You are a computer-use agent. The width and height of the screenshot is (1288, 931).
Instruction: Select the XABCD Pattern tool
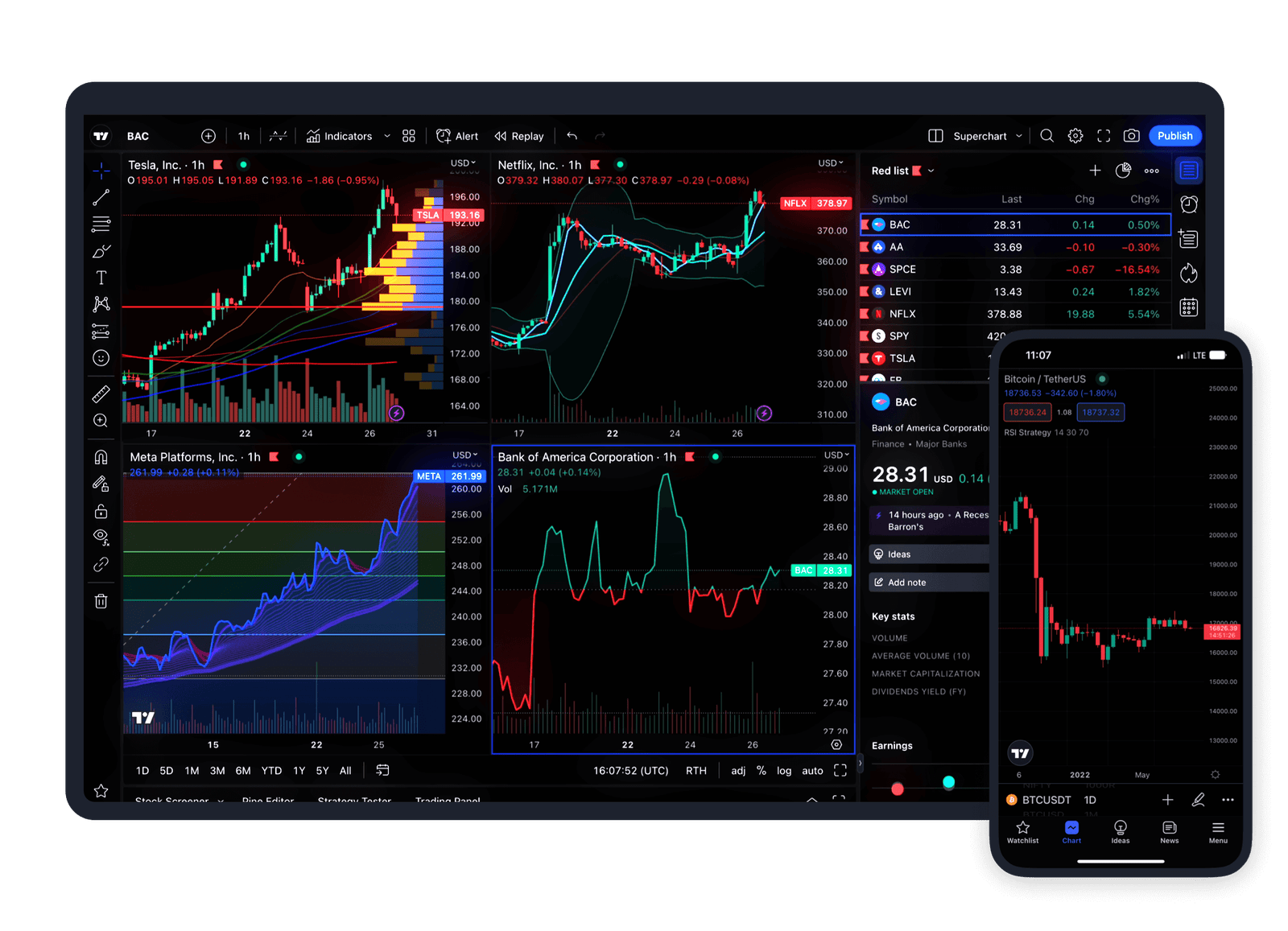tap(101, 303)
